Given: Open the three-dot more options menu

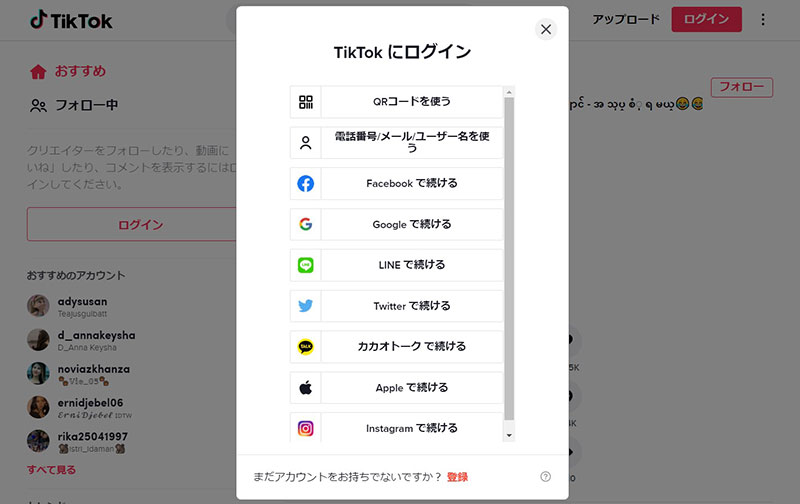Looking at the screenshot, I should point(763,19).
